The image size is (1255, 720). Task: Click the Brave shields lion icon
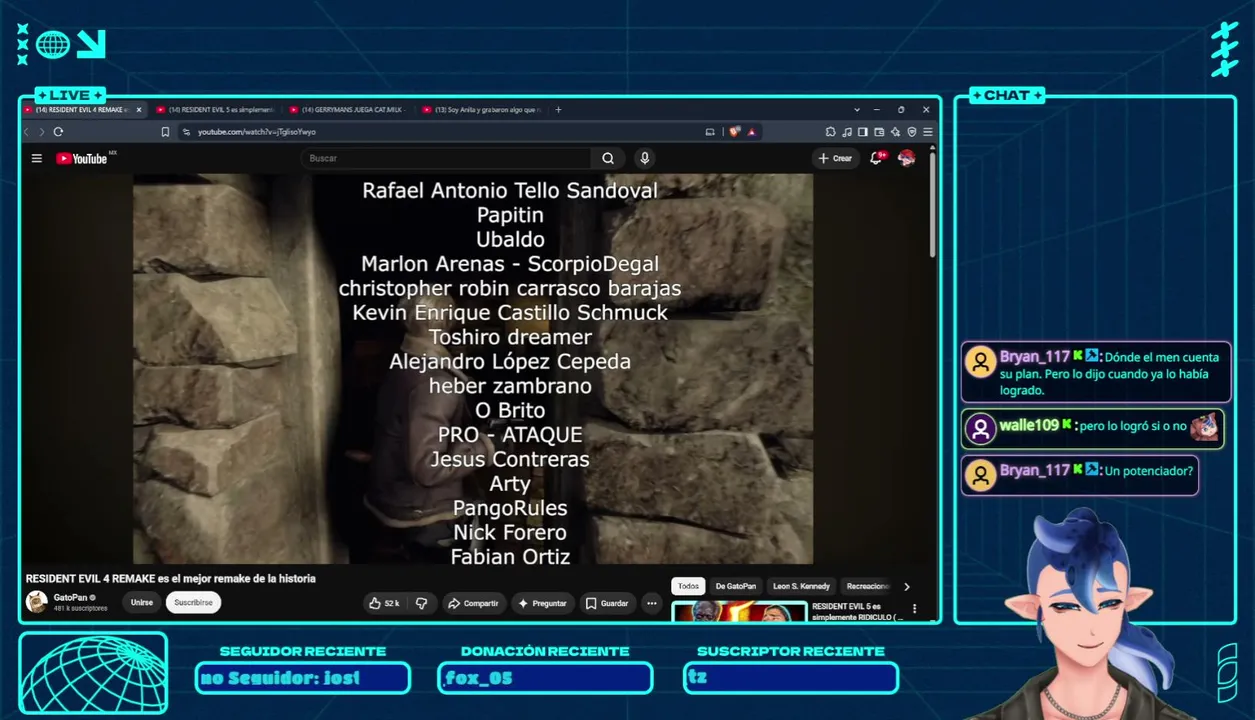[735, 131]
